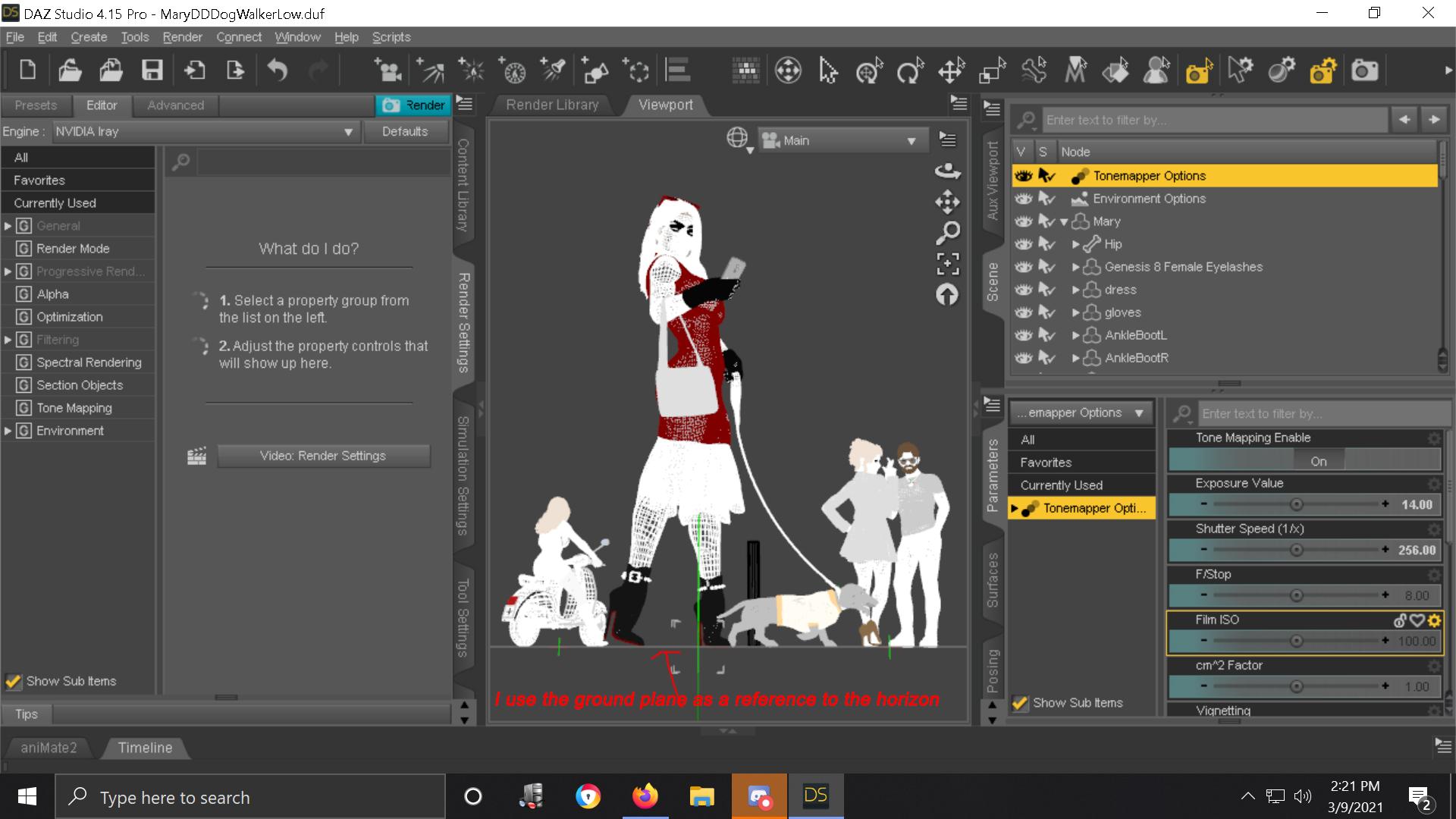Click the Save file icon
The image size is (1456, 819).
click(x=152, y=71)
